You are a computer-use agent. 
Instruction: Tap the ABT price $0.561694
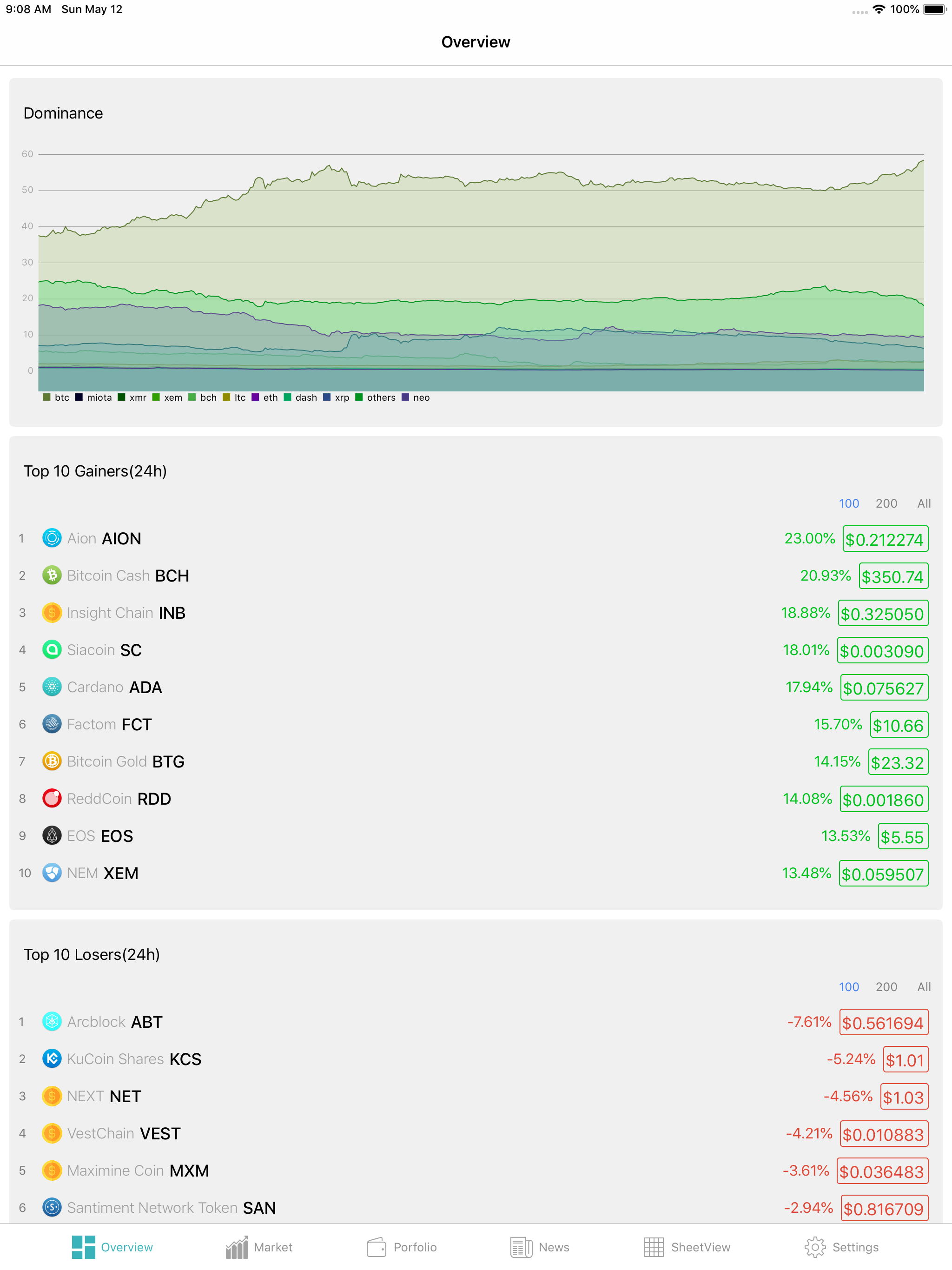[883, 1023]
